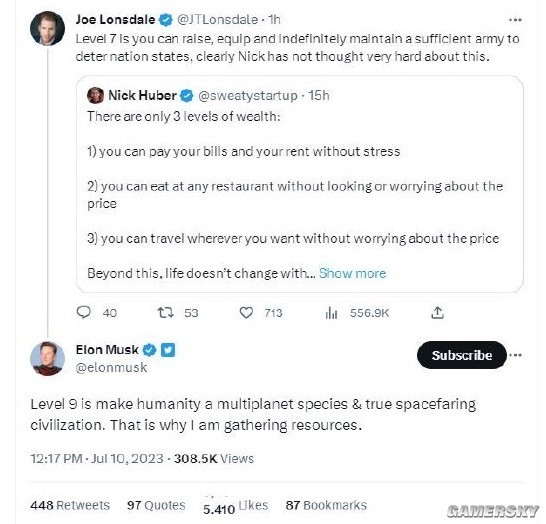Open Elon Musk's profile avatar
Viewport: 546px width, 524px height.
coord(47,359)
